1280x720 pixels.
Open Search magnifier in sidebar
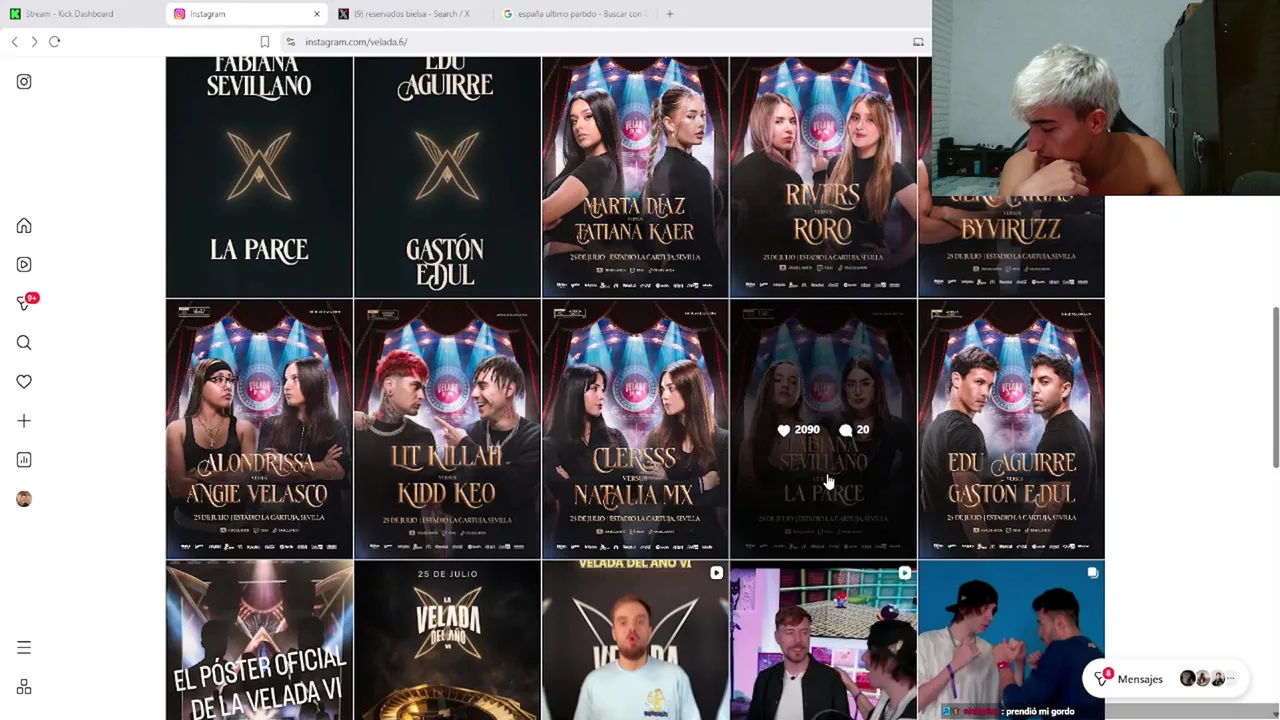click(24, 343)
